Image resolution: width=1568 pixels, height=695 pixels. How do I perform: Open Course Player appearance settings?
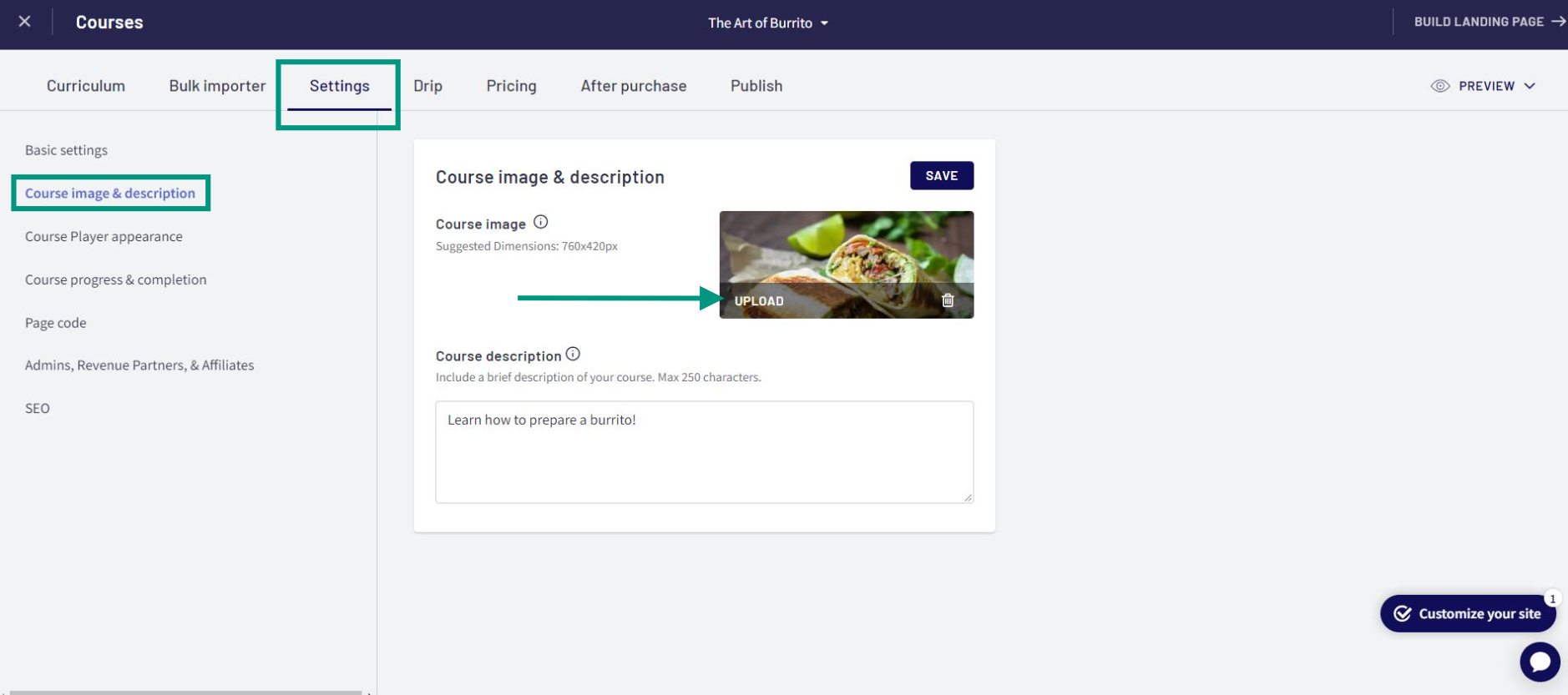104,237
